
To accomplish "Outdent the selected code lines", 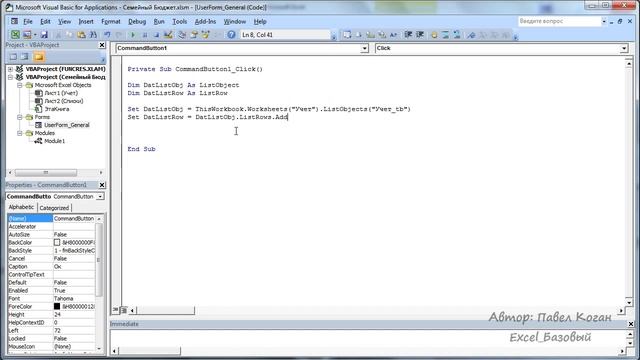I will tap(420, 35).
